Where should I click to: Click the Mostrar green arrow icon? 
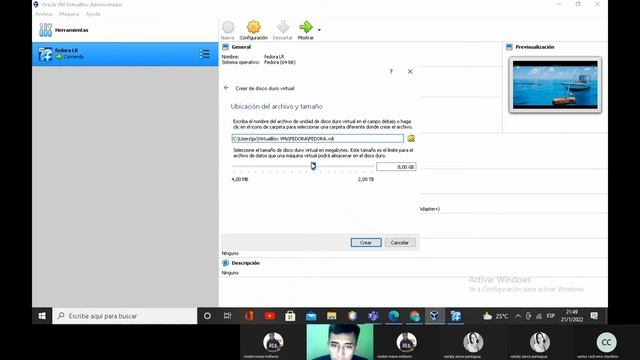pyautogui.click(x=305, y=27)
